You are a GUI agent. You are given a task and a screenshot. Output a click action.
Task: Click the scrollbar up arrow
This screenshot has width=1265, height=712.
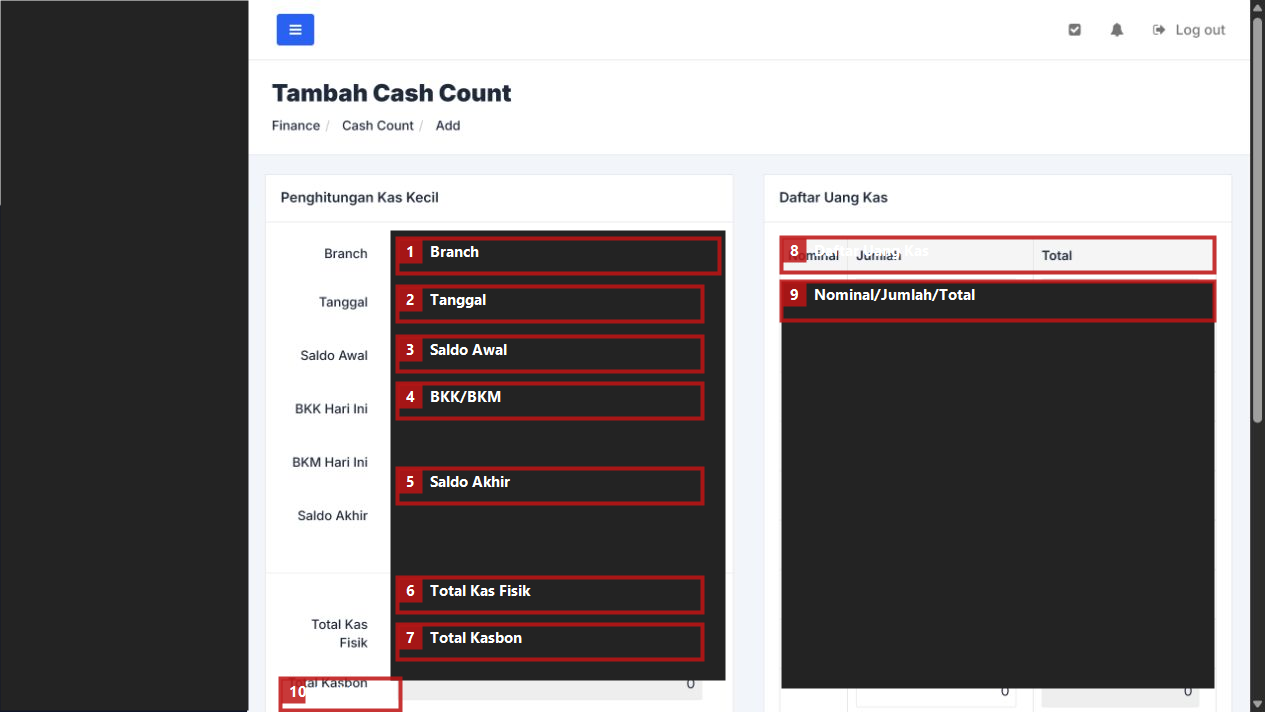1257,7
